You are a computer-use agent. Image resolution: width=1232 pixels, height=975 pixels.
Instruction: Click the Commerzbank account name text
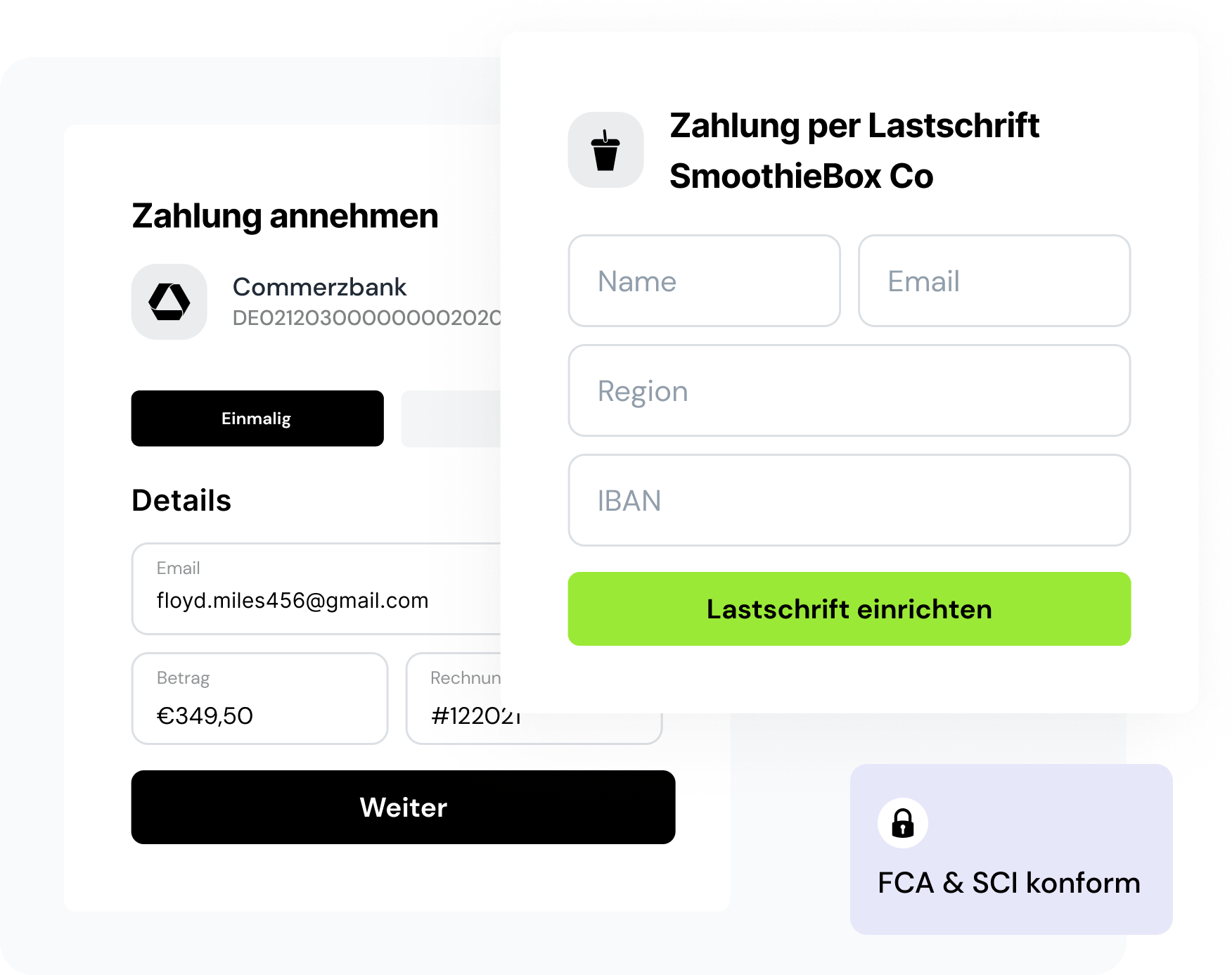tap(319, 287)
